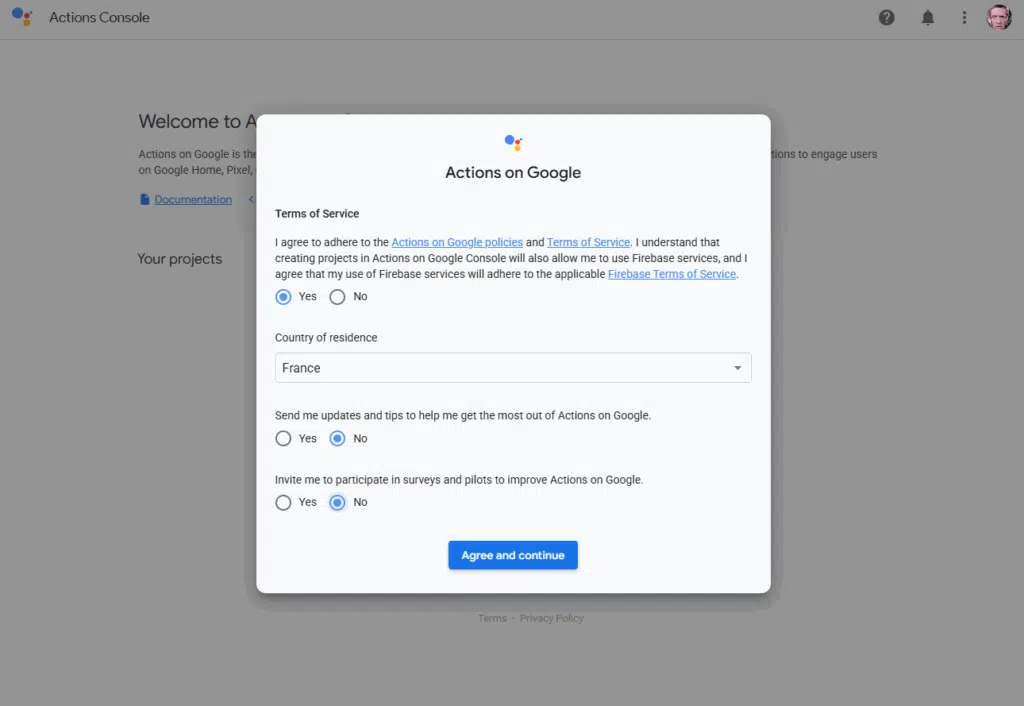Image resolution: width=1024 pixels, height=706 pixels.
Task: Click the user profile avatar
Action: pyautogui.click(x=999, y=17)
